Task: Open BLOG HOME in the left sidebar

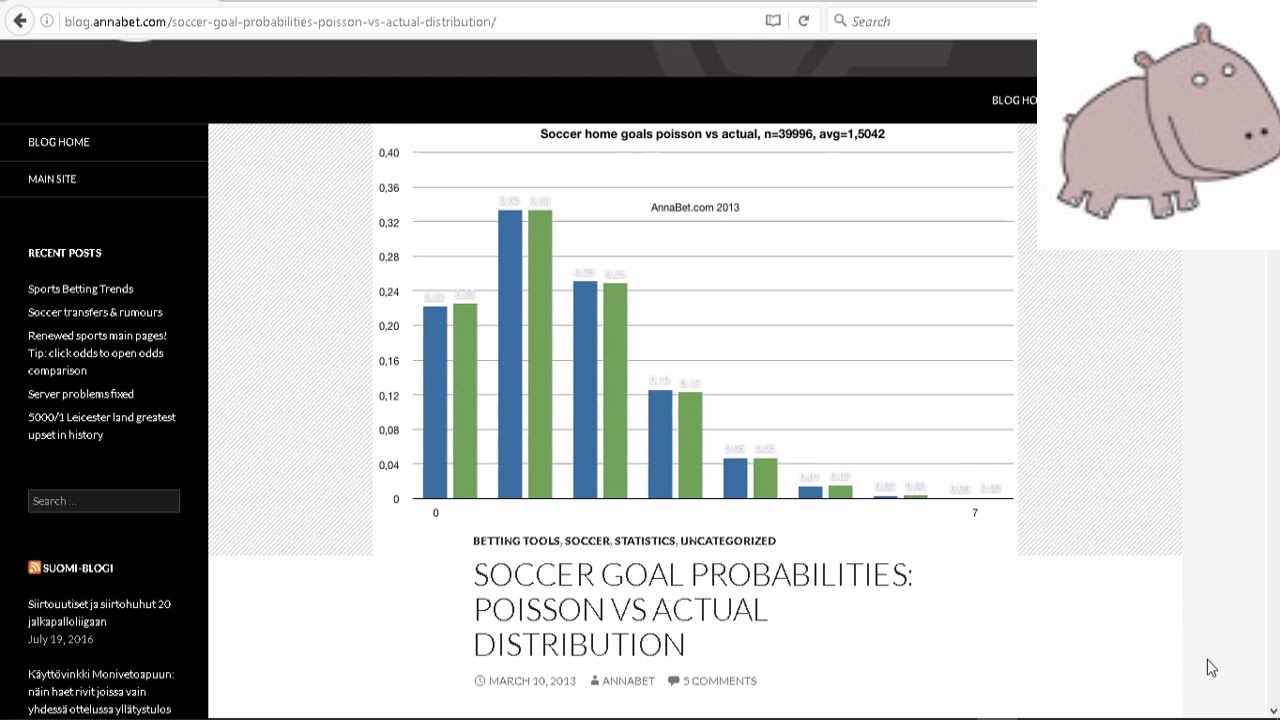Action: pyautogui.click(x=59, y=142)
